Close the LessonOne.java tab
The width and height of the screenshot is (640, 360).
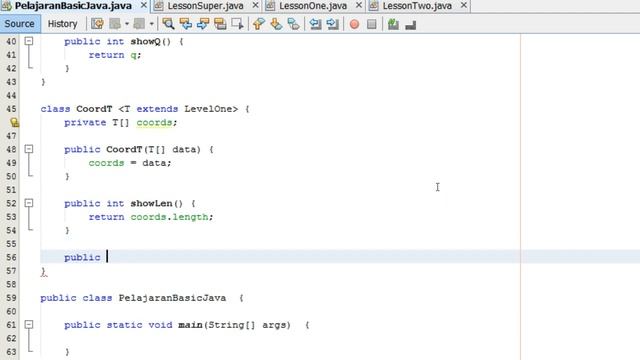coord(359,5)
